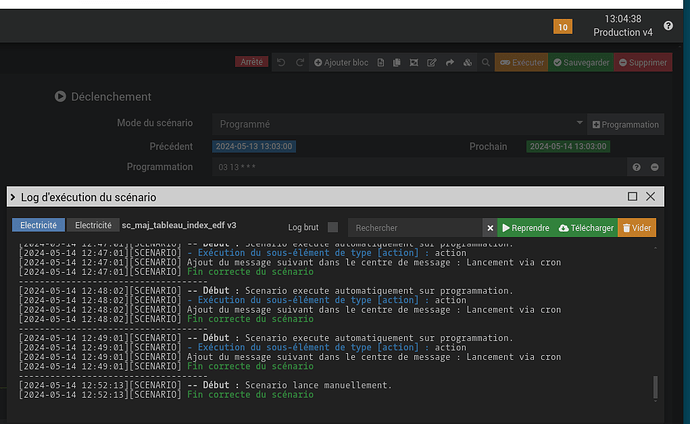Click the log document icon in toolbar
This screenshot has width=690, height=424.
pos(381,62)
